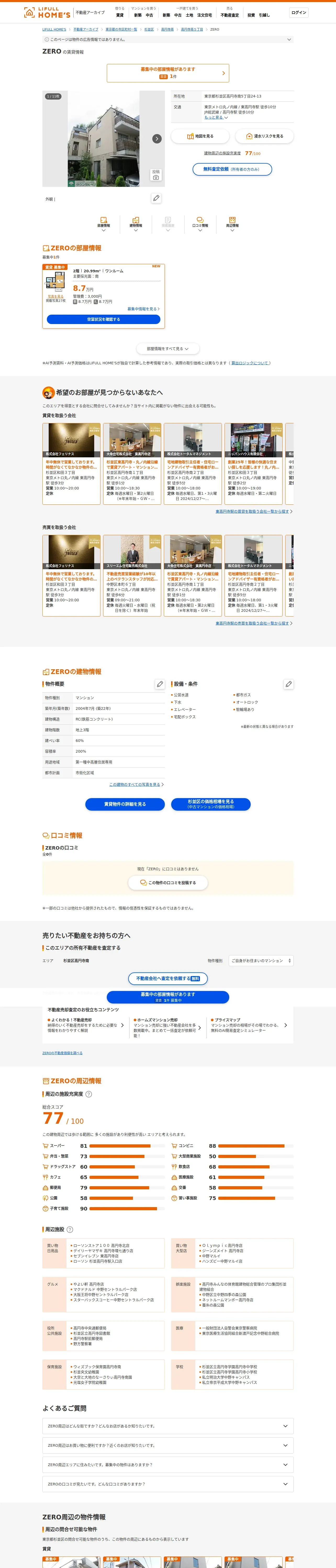The width and height of the screenshot is (336, 1568).
Task: Click 地図を見る button
Action: [200, 136]
